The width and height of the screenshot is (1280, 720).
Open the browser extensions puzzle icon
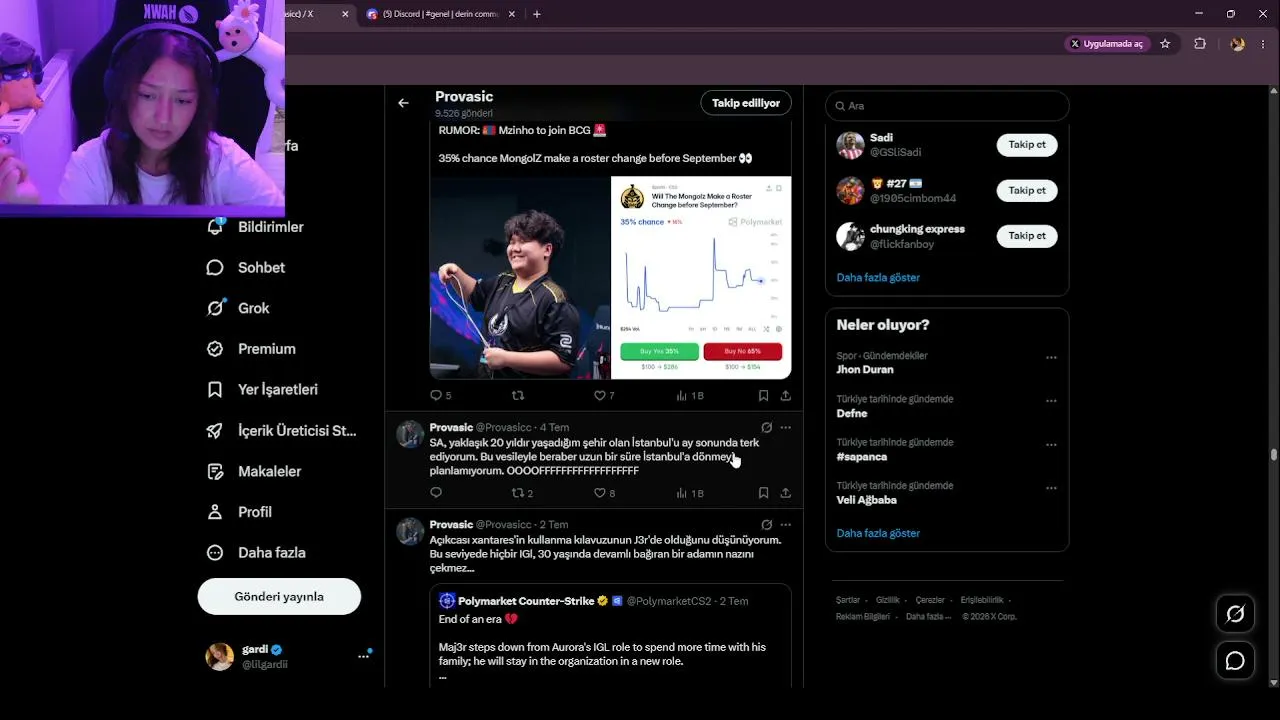(1200, 44)
